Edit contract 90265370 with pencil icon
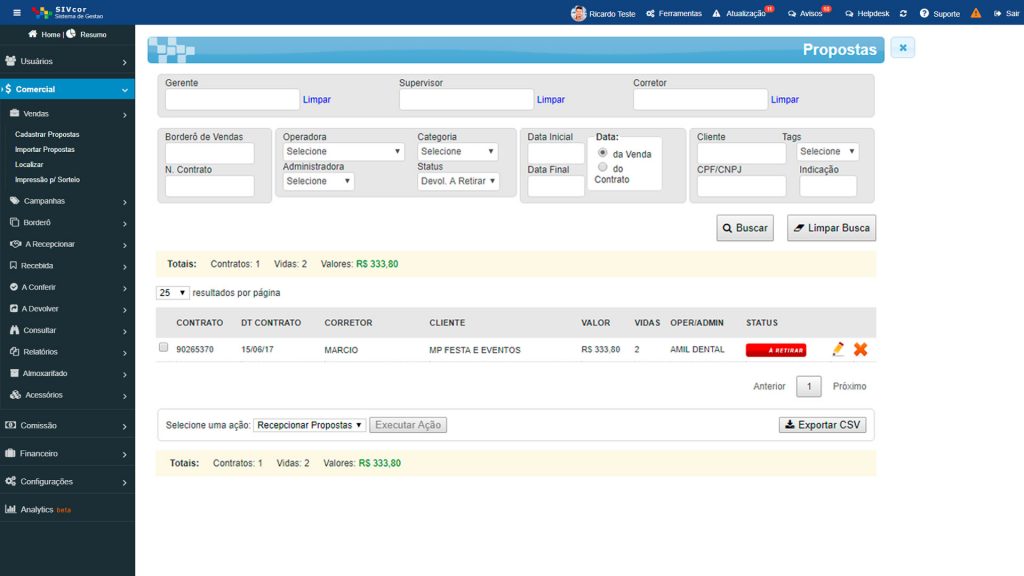The height and width of the screenshot is (576, 1024). 838,349
